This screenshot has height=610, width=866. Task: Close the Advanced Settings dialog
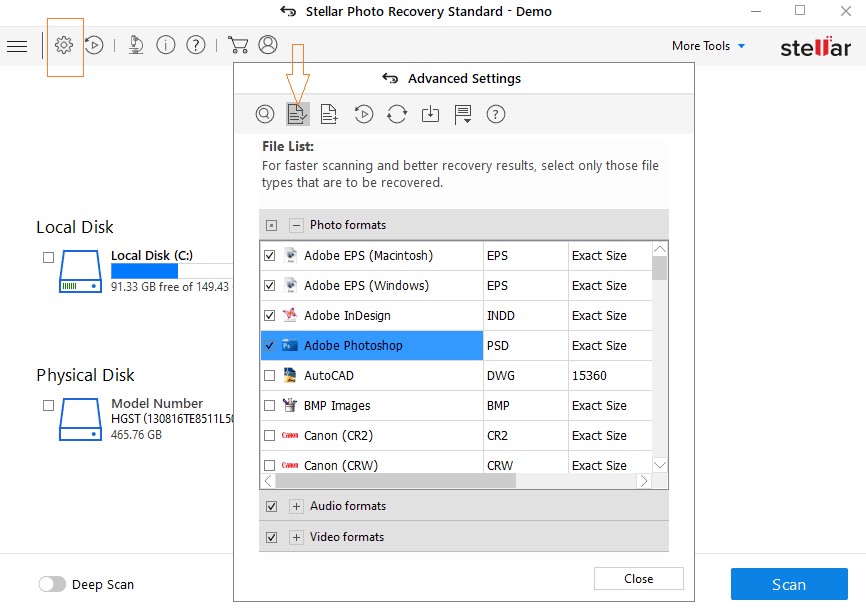(x=638, y=579)
